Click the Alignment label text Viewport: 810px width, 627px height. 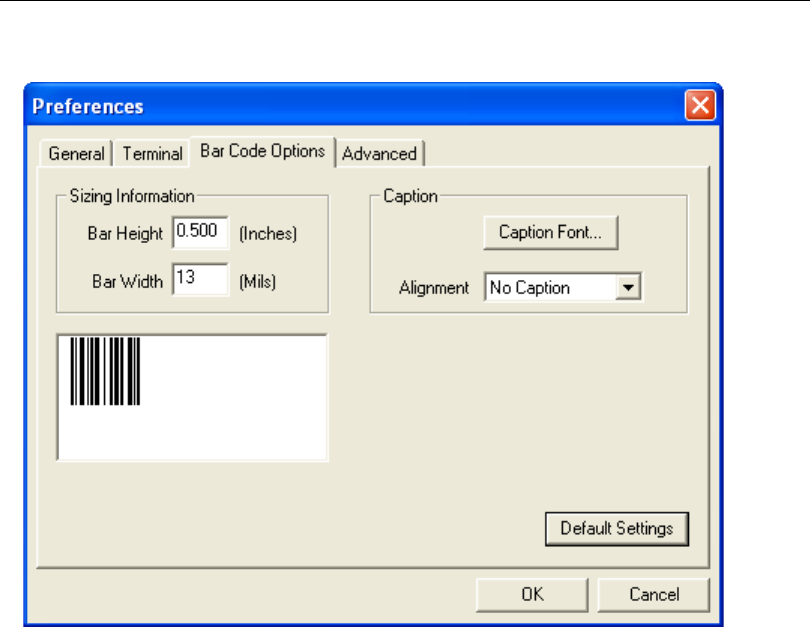pos(434,288)
